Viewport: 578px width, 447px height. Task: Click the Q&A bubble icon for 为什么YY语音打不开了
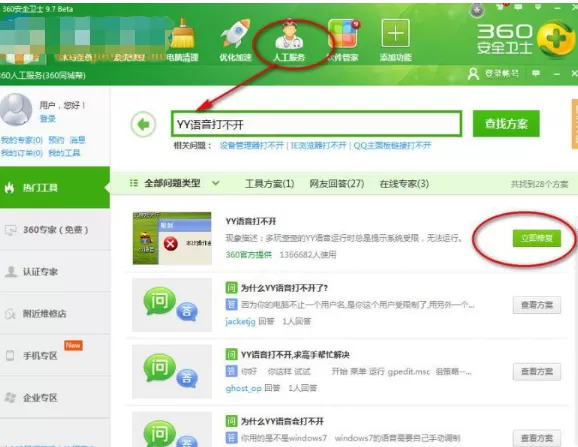172,305
